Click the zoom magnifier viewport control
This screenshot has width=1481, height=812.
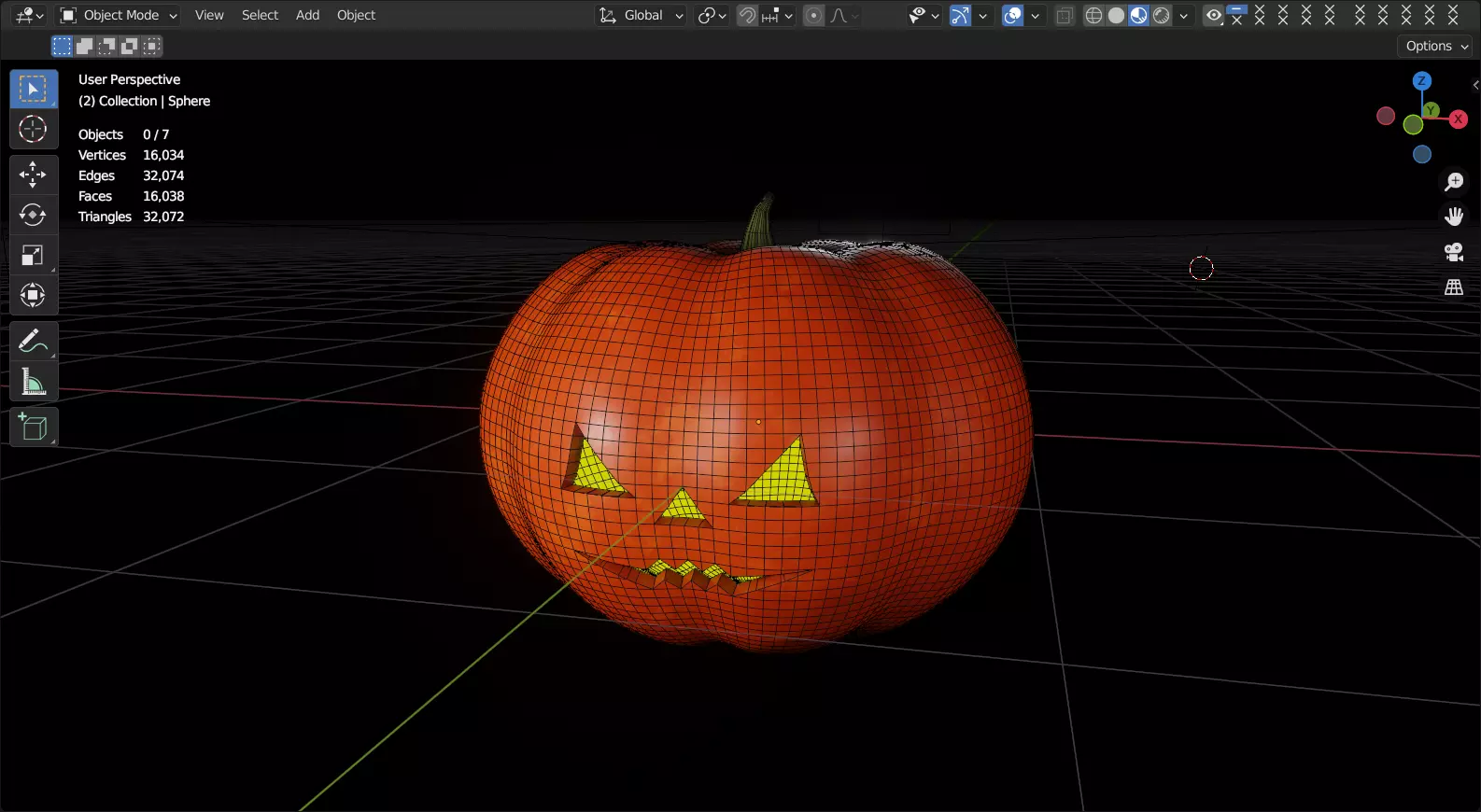(1454, 181)
